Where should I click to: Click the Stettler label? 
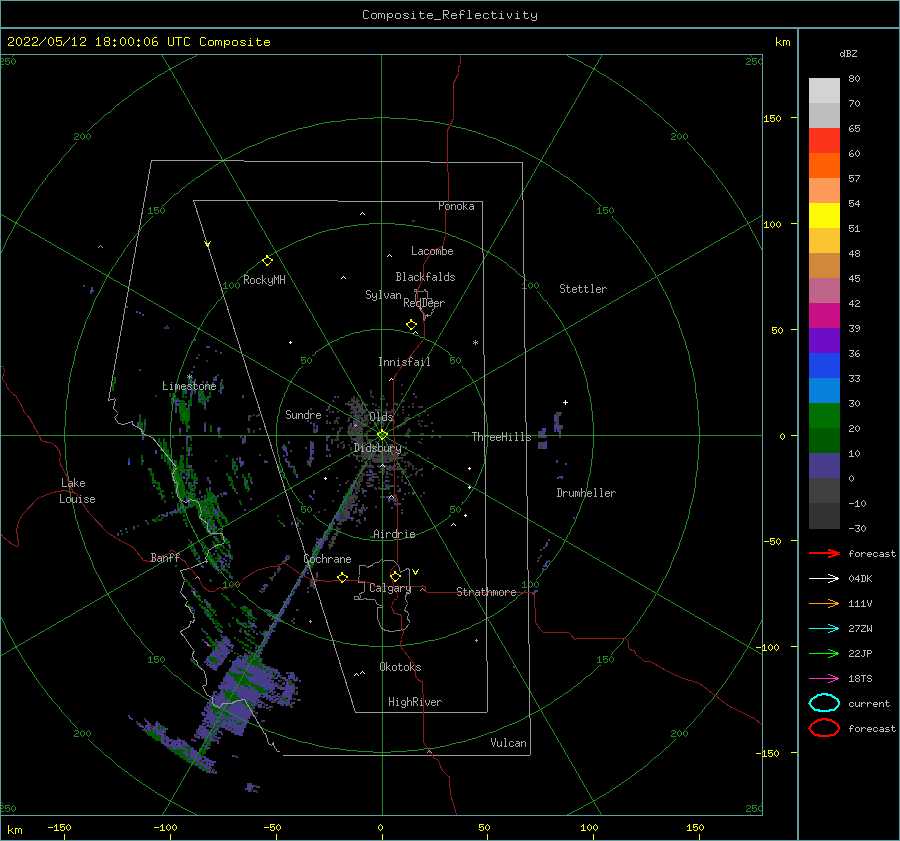[x=583, y=289]
